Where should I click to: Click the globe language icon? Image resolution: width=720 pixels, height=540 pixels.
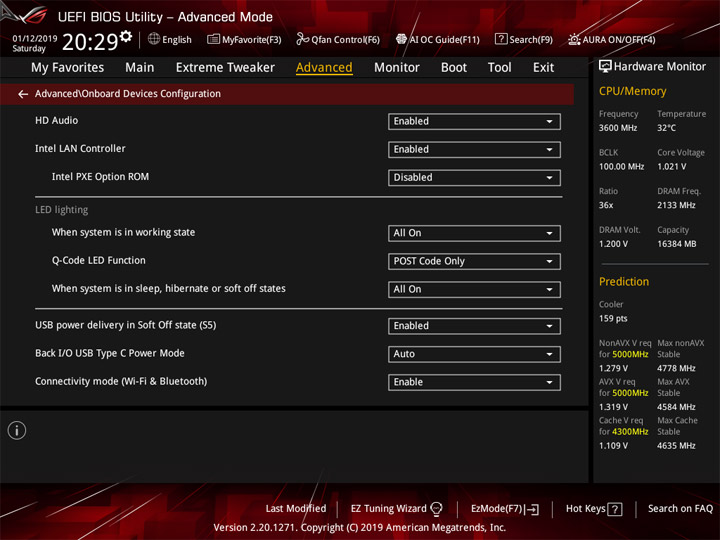point(154,39)
